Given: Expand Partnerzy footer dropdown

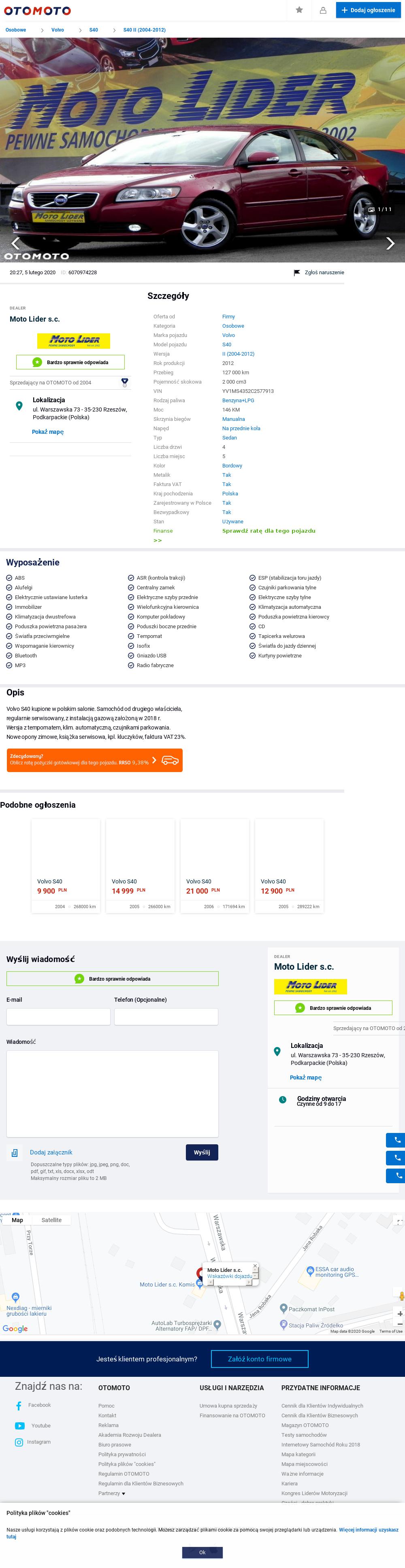Looking at the screenshot, I should point(112,1493).
